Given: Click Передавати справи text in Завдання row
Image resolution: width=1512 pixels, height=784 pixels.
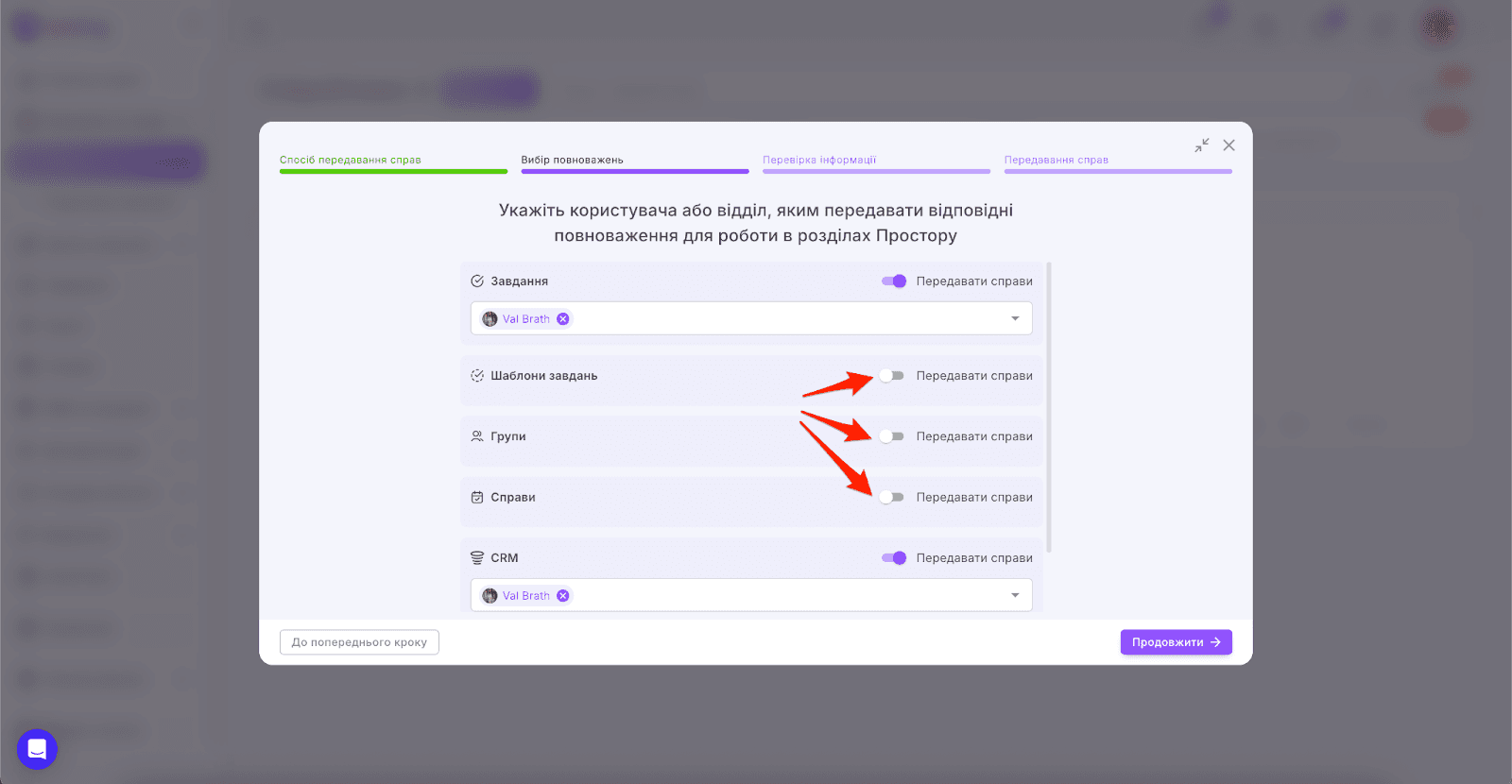Looking at the screenshot, I should (x=974, y=281).
